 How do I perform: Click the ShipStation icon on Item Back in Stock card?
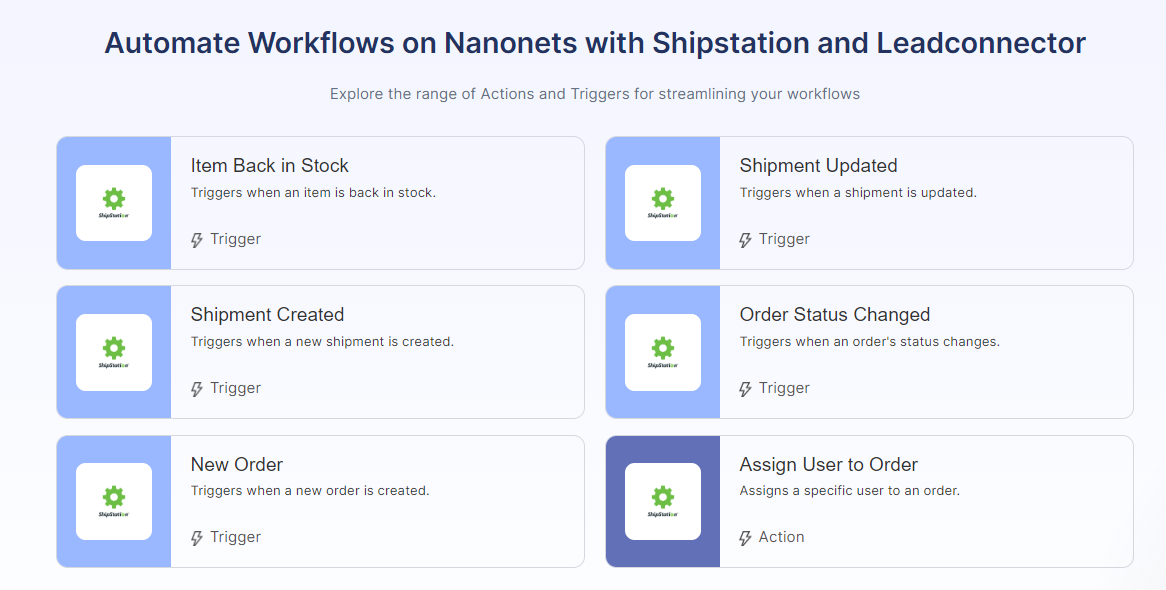[113, 203]
